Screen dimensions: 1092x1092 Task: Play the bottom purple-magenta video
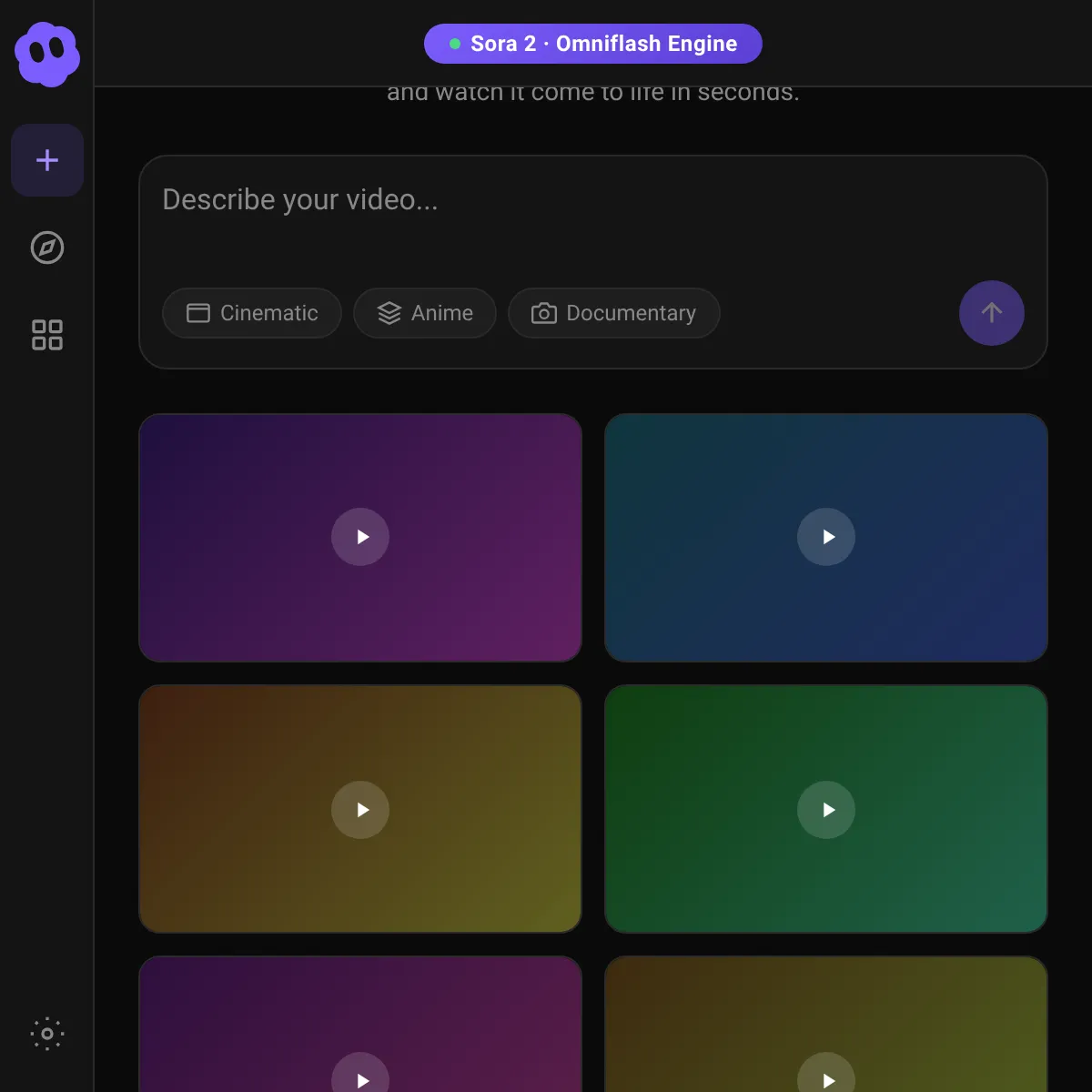(x=360, y=1074)
